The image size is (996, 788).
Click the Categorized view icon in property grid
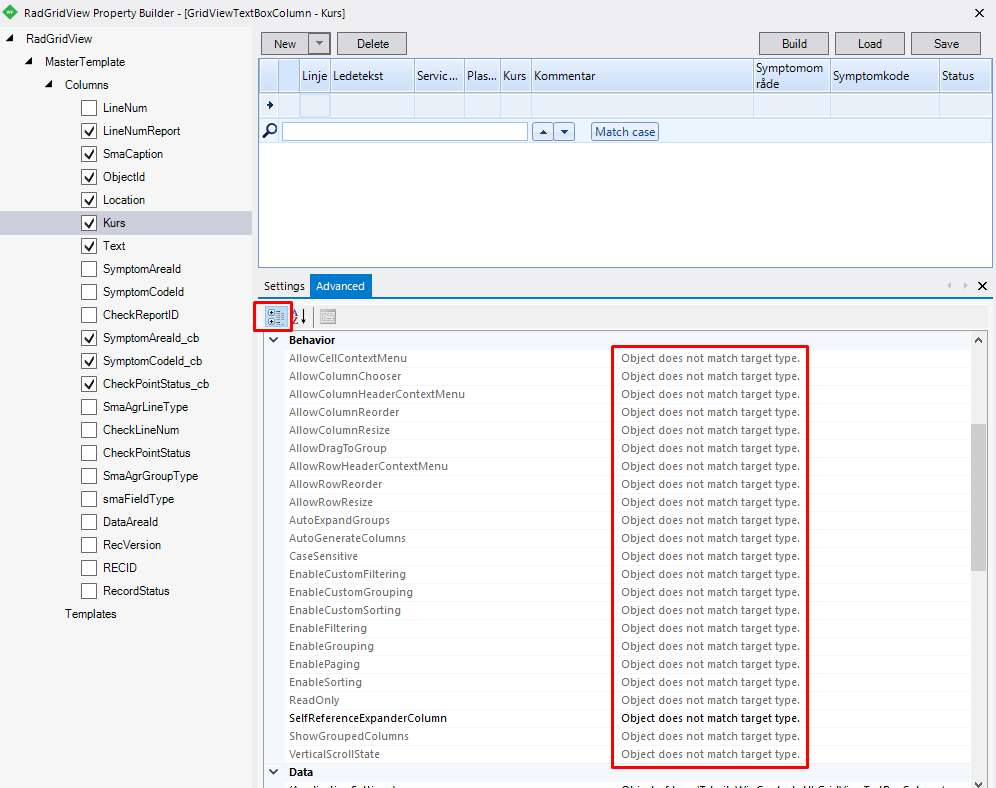276,316
